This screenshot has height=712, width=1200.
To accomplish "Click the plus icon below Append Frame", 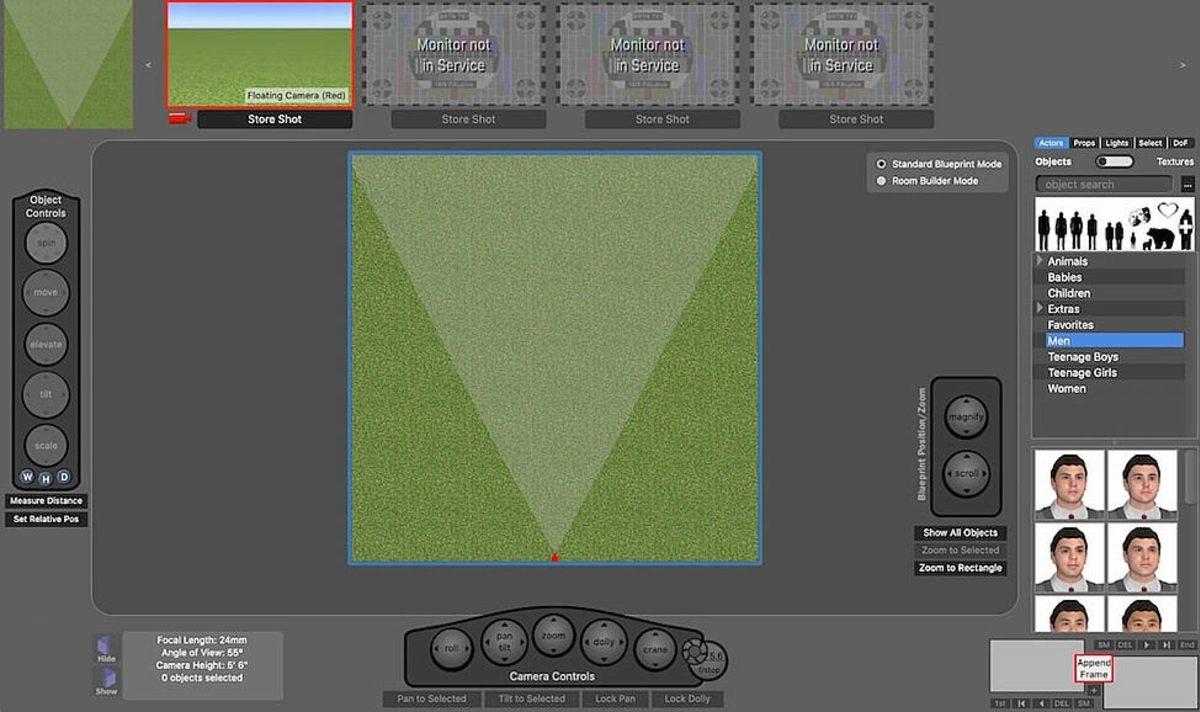I will pos(1093,690).
